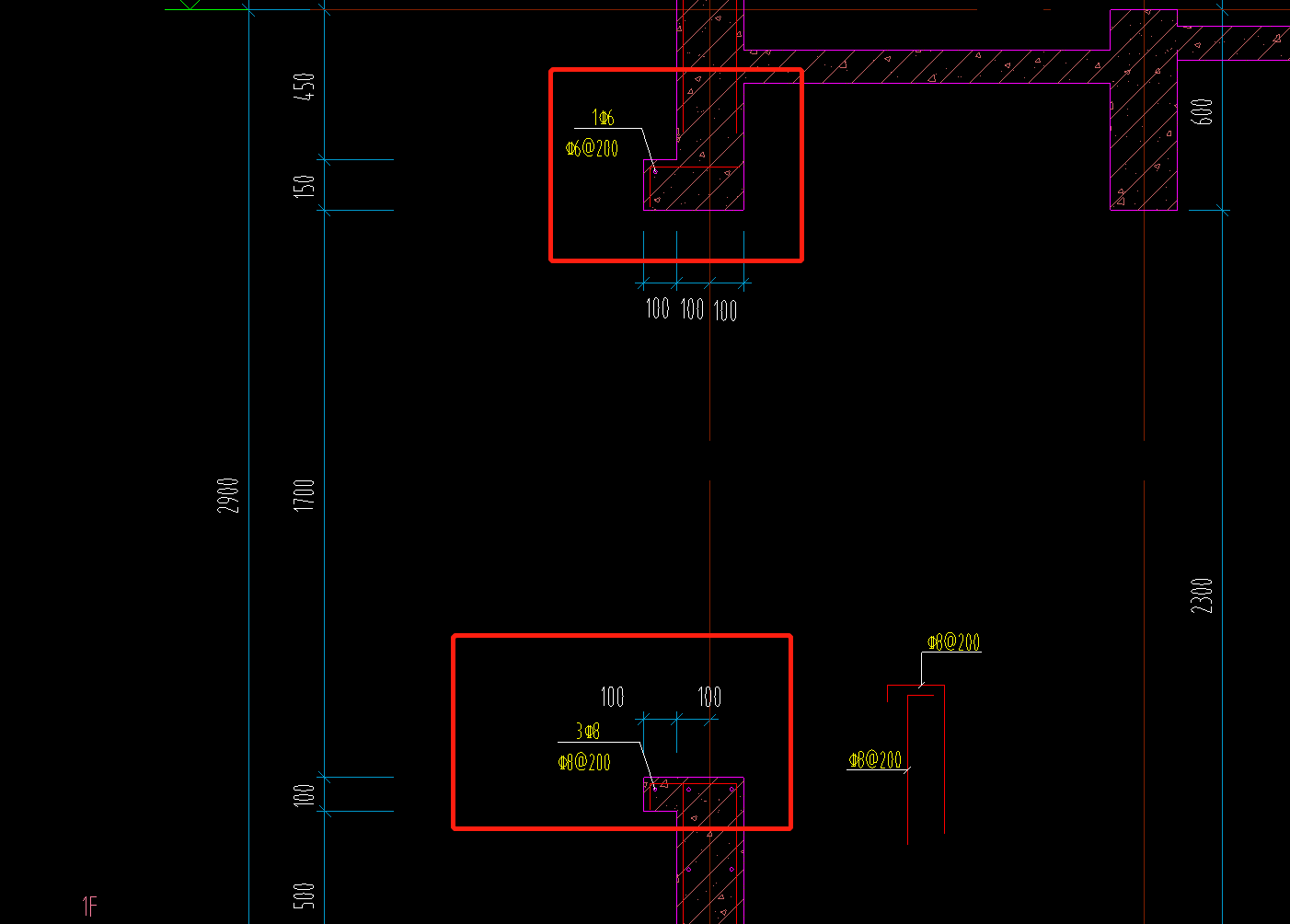Screen dimensions: 1290x924
Task: Click the 2300 dimension value
Action: click(x=1203, y=595)
